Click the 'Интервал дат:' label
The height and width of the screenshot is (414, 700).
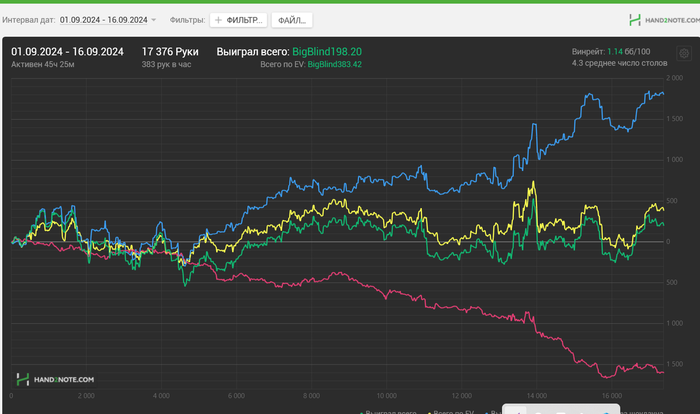coord(29,20)
